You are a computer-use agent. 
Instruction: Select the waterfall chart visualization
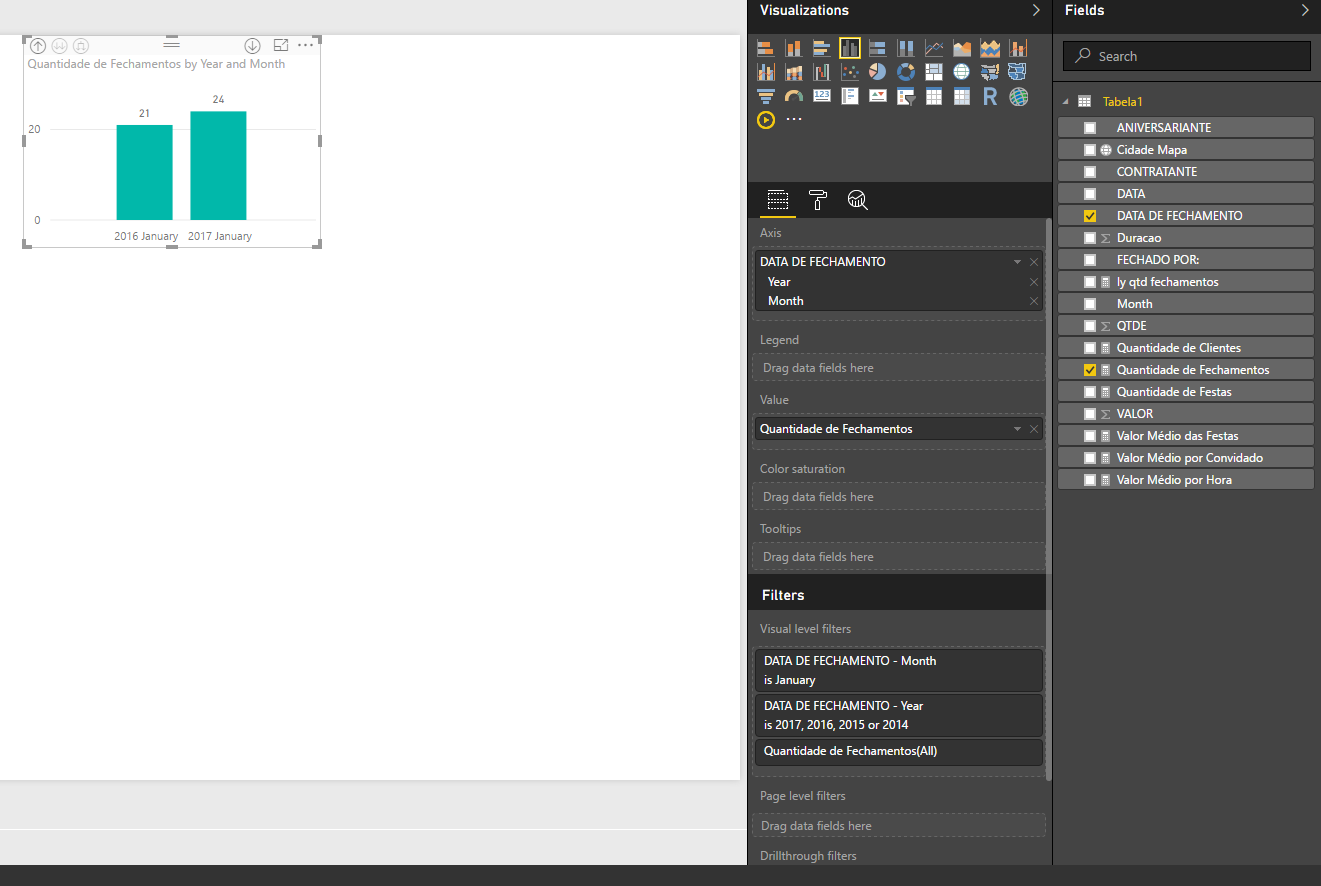[x=822, y=72]
